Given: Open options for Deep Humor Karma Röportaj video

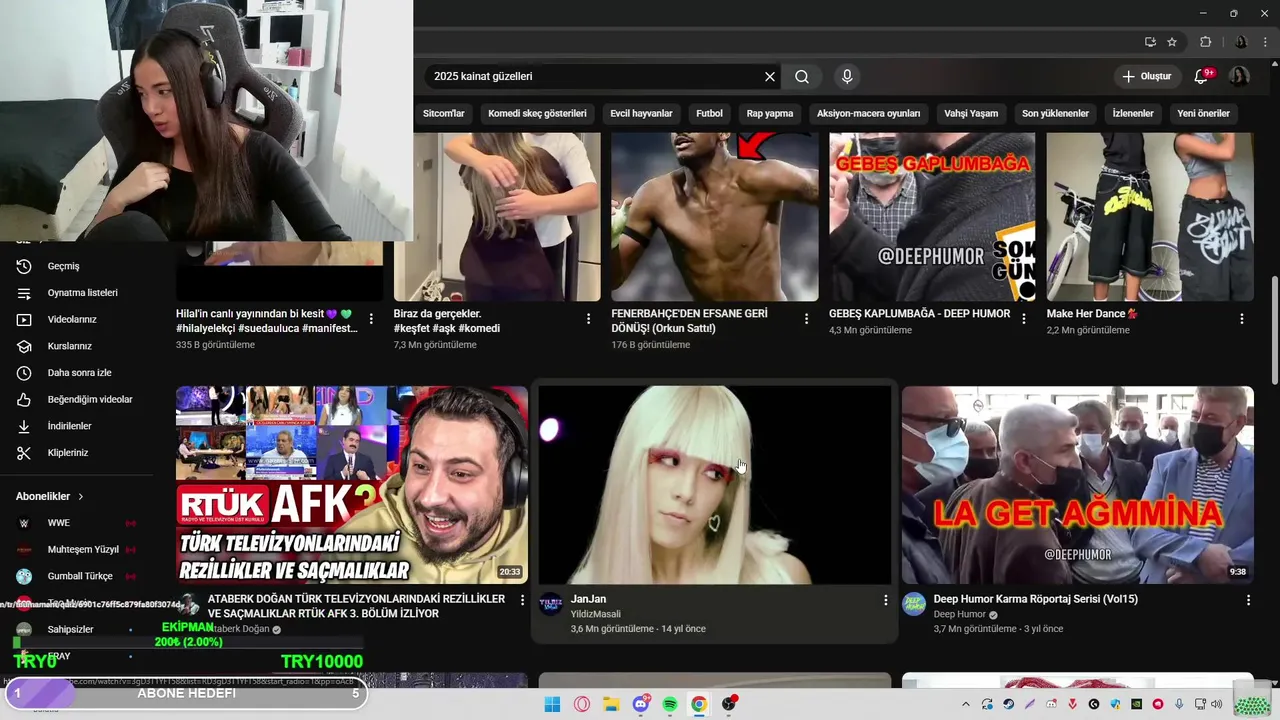Looking at the screenshot, I should pos(1248,600).
